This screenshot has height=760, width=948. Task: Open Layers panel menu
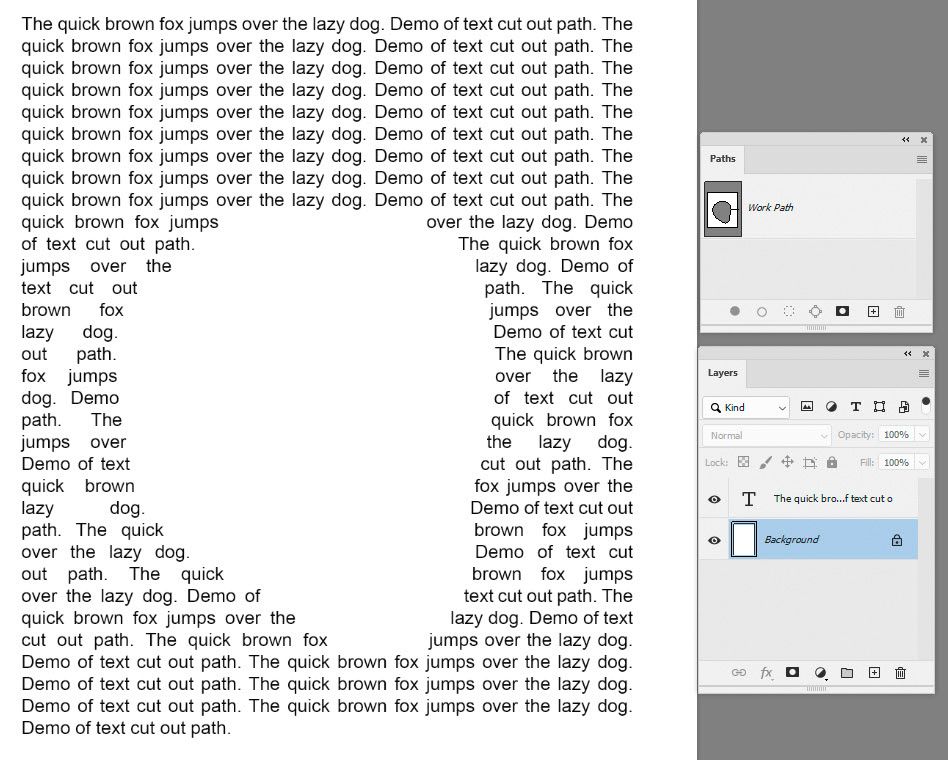click(x=924, y=374)
